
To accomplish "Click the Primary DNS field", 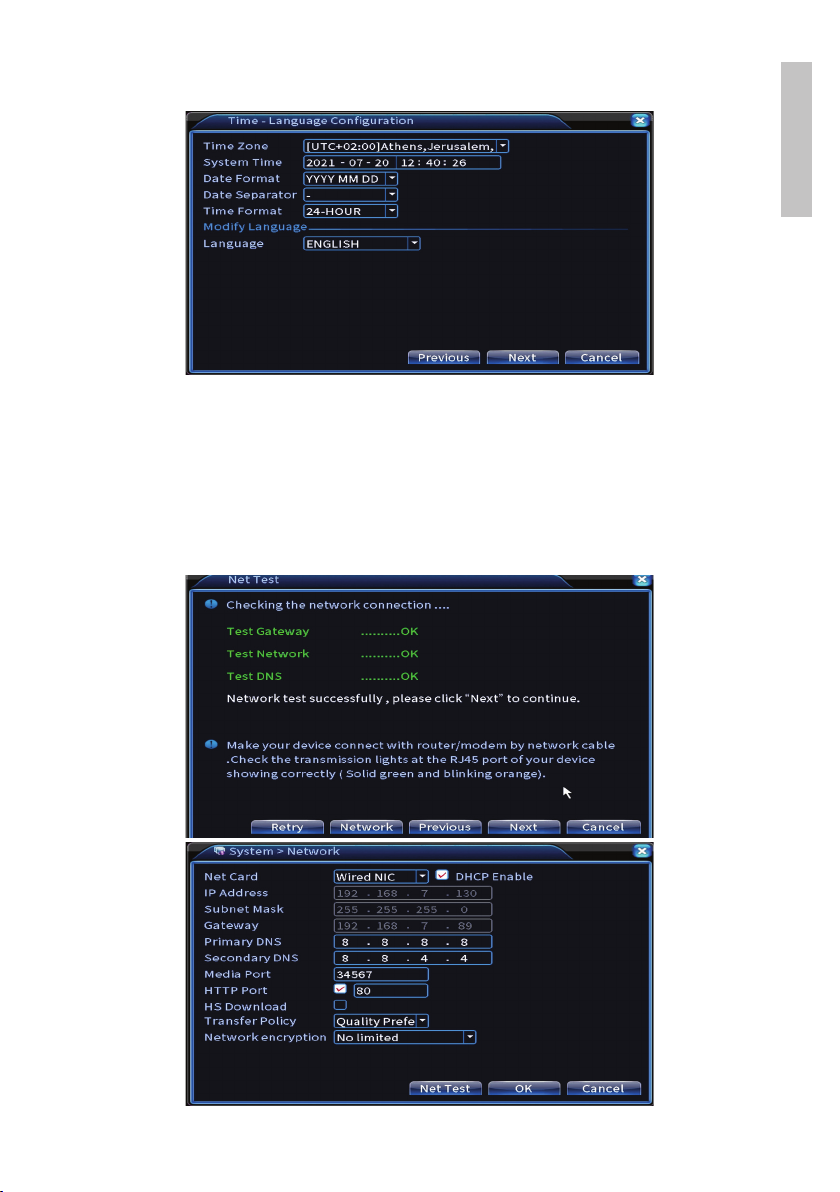I will [413, 942].
